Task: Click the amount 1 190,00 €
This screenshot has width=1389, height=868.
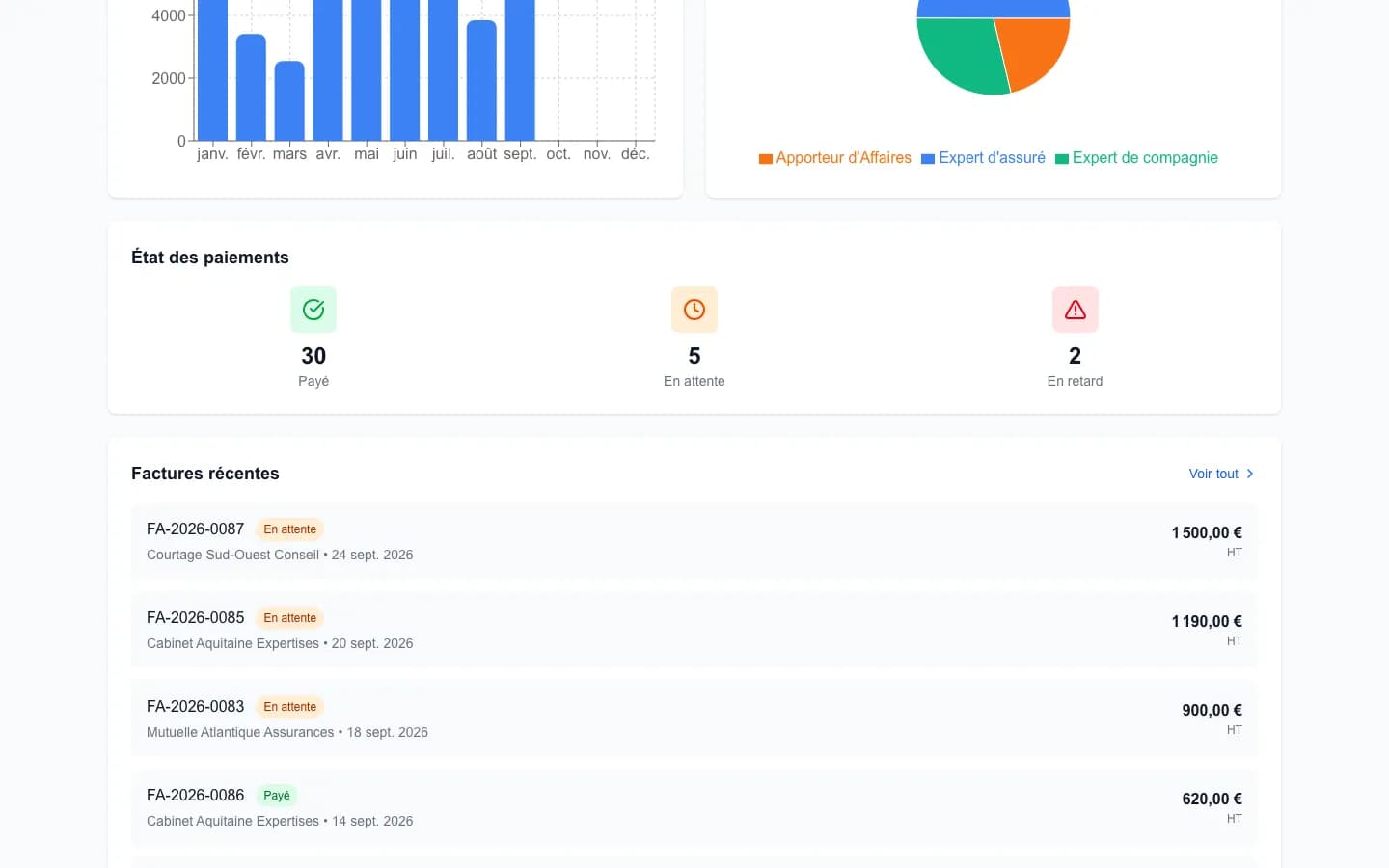Action: point(1207,621)
